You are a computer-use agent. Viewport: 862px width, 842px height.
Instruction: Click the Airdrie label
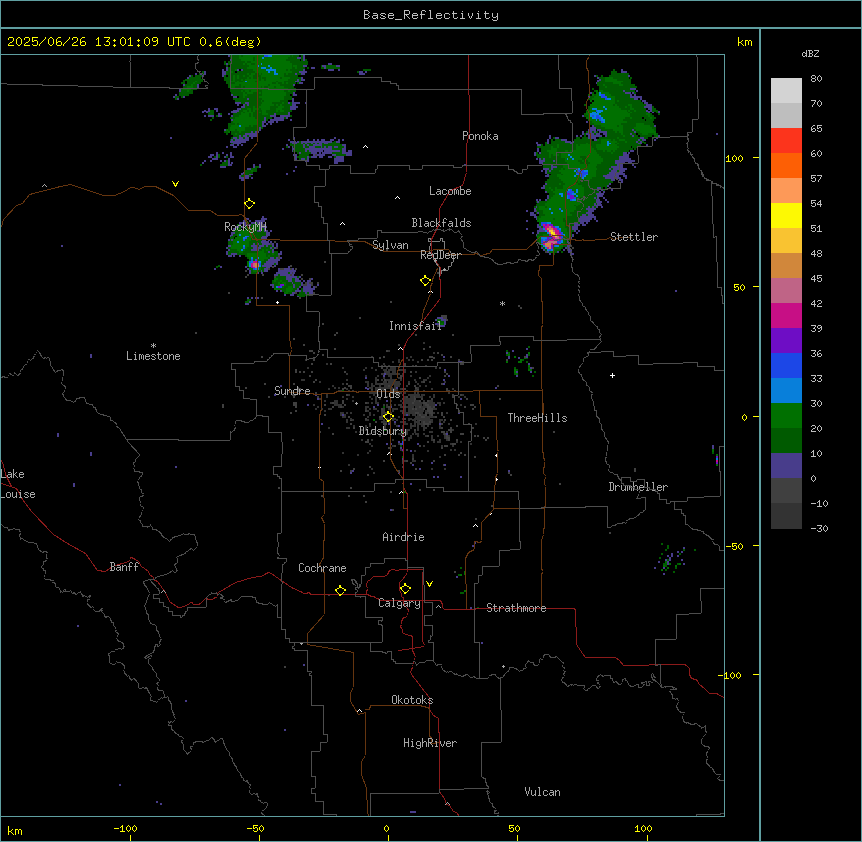(x=404, y=537)
